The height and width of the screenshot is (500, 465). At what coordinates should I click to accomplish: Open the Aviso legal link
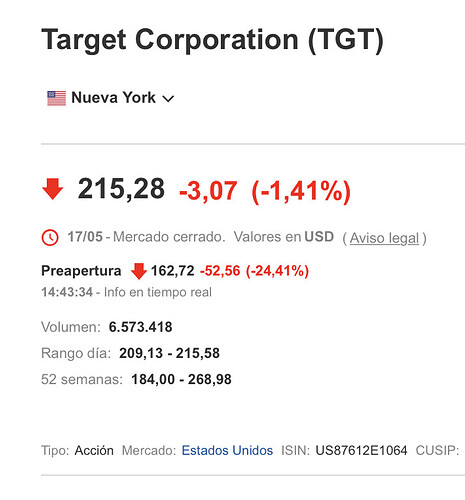[x=384, y=238]
